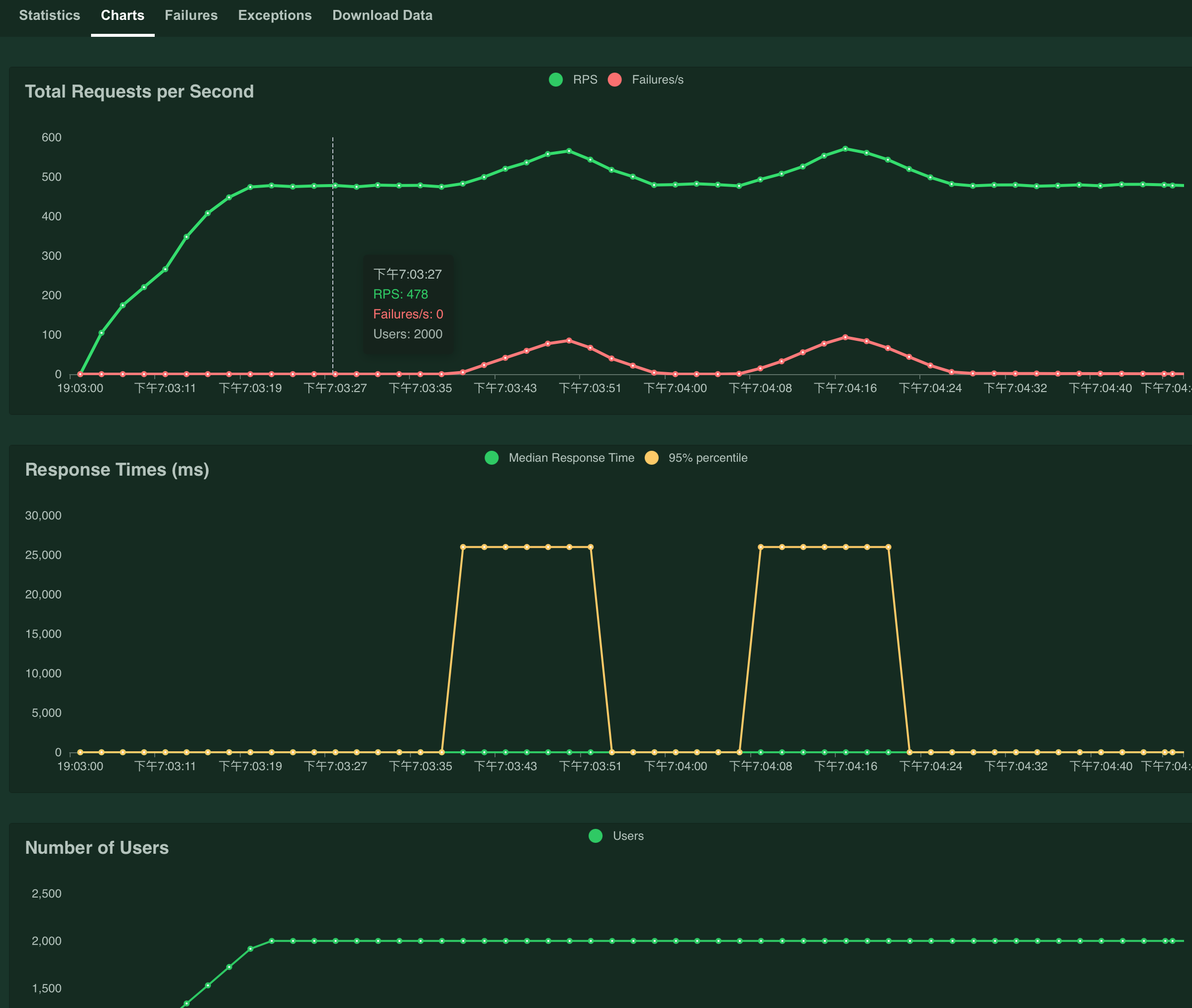The width and height of the screenshot is (1192, 1008).
Task: Click the second Failures/s peak point near 7:04:16
Action: tap(845, 337)
